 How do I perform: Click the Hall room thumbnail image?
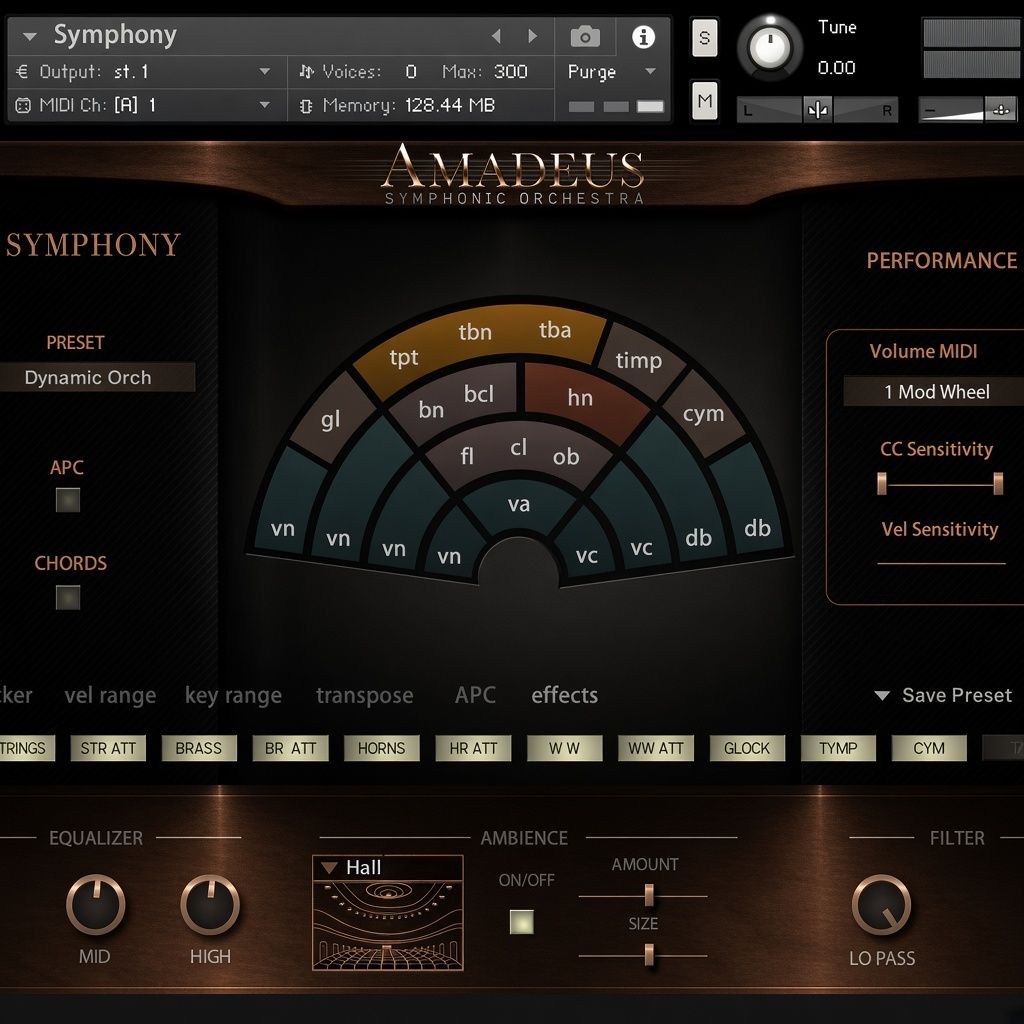[388, 925]
